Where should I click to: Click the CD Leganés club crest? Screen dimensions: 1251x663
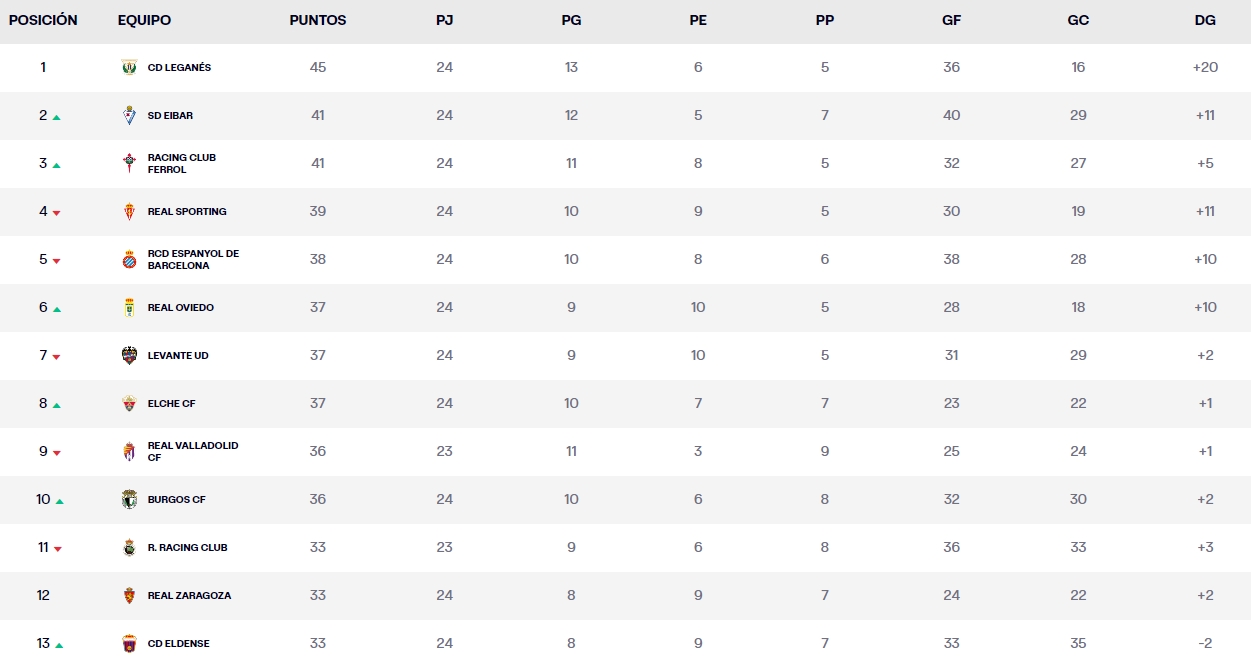[128, 68]
